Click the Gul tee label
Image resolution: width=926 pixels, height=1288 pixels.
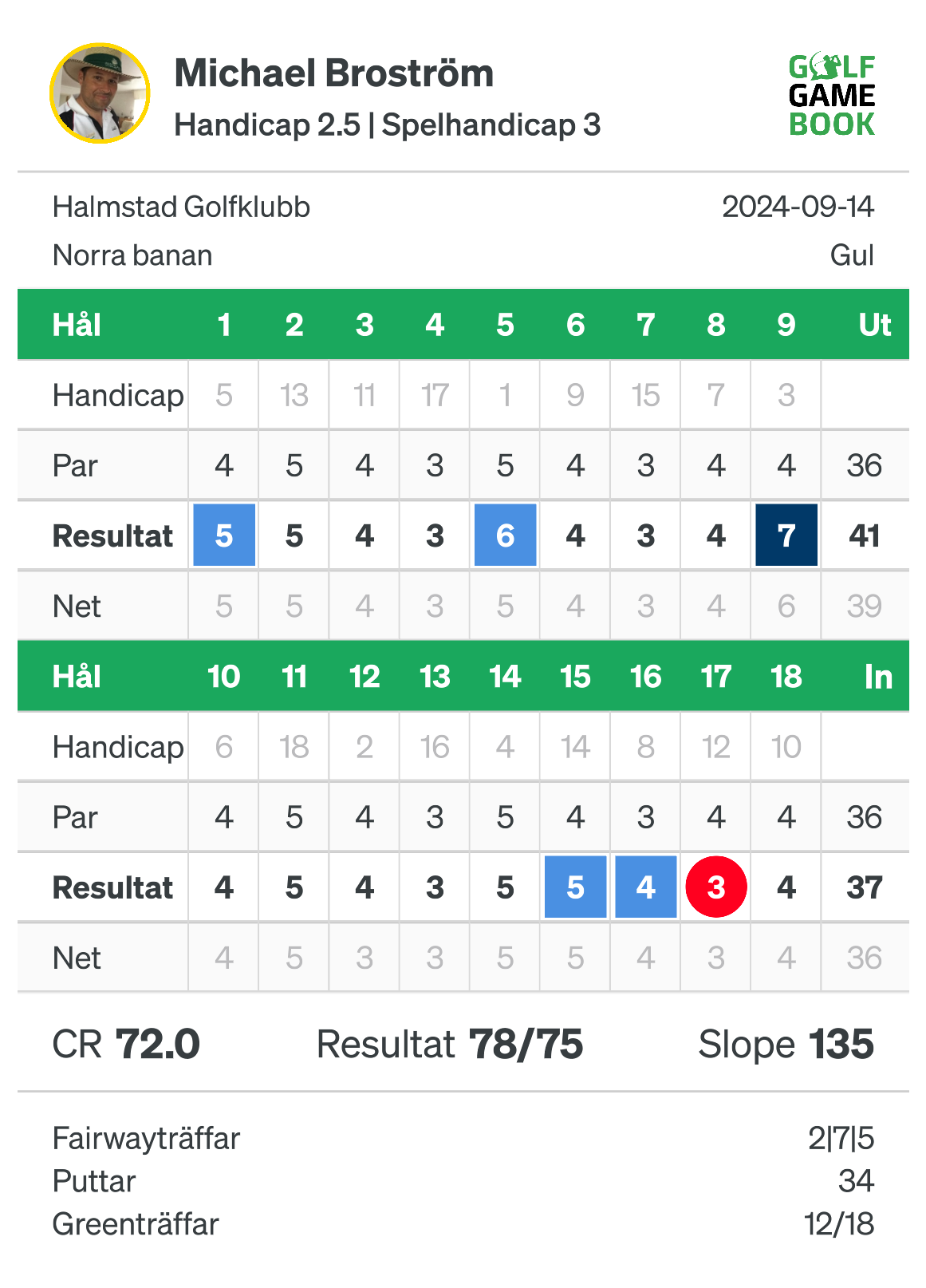[x=853, y=255]
